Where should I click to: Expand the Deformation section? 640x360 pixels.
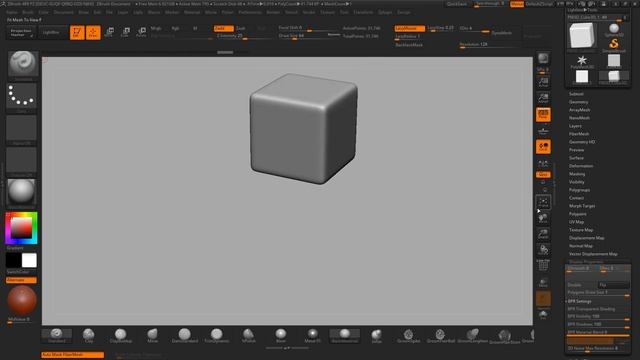click(x=581, y=166)
